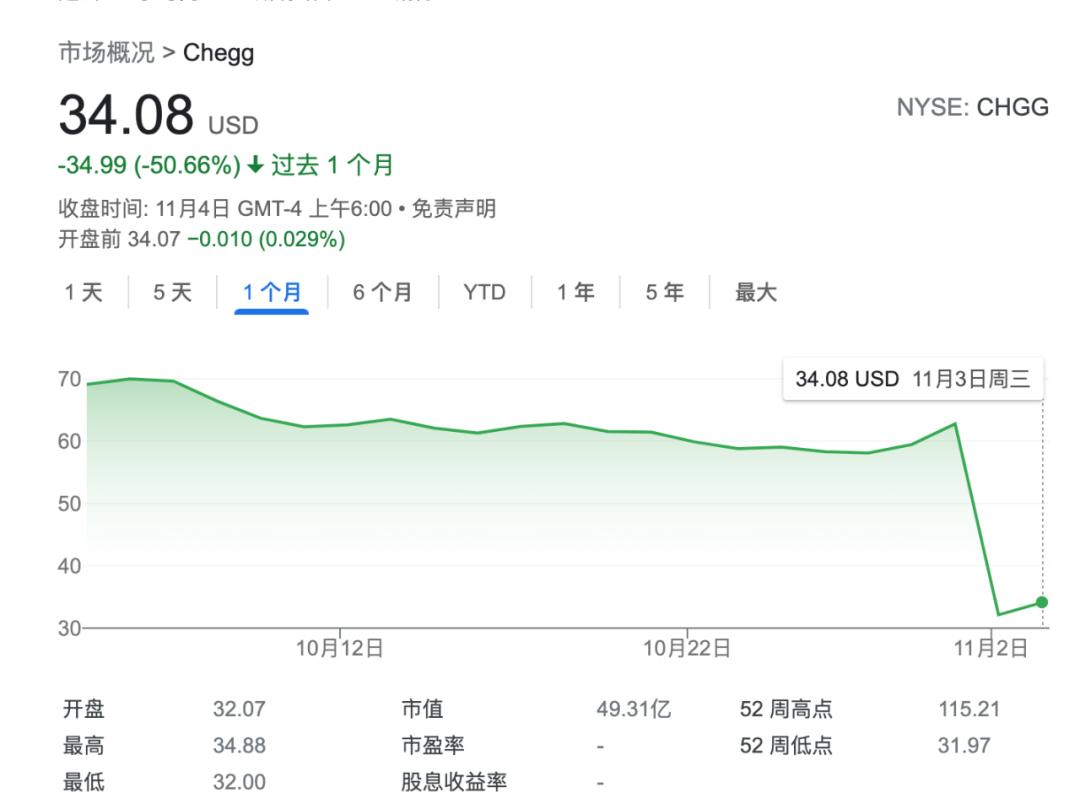
Task: Switch chart to 6 个月 range
Action: (382, 293)
